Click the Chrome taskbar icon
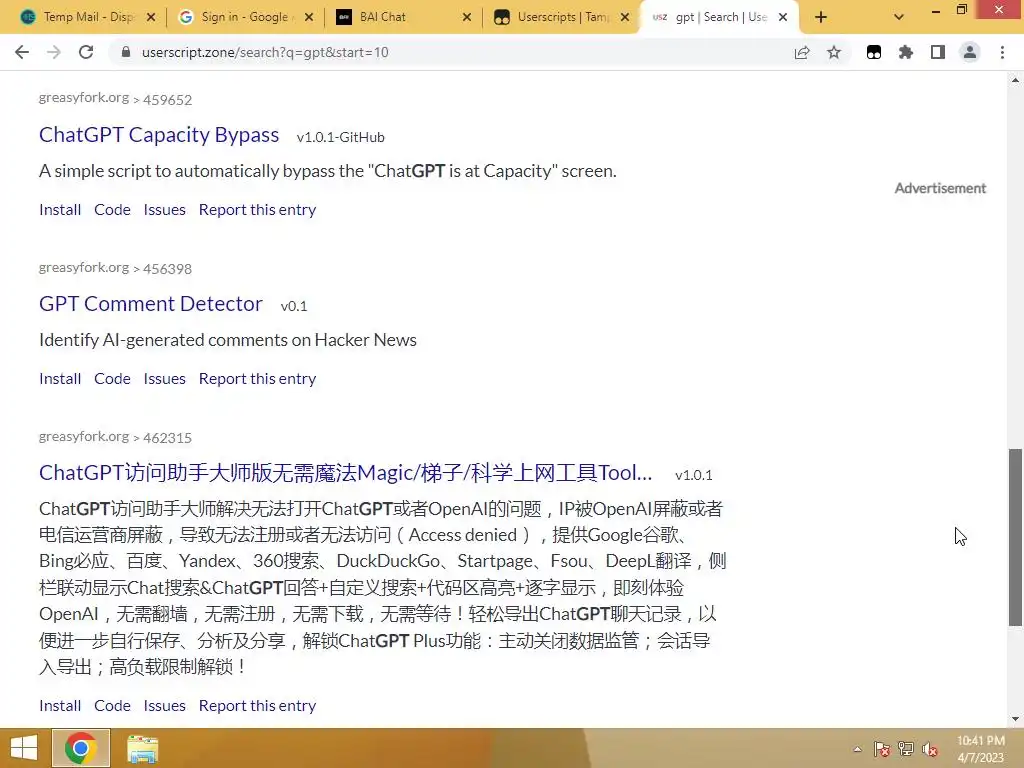The image size is (1024, 768). 81,748
